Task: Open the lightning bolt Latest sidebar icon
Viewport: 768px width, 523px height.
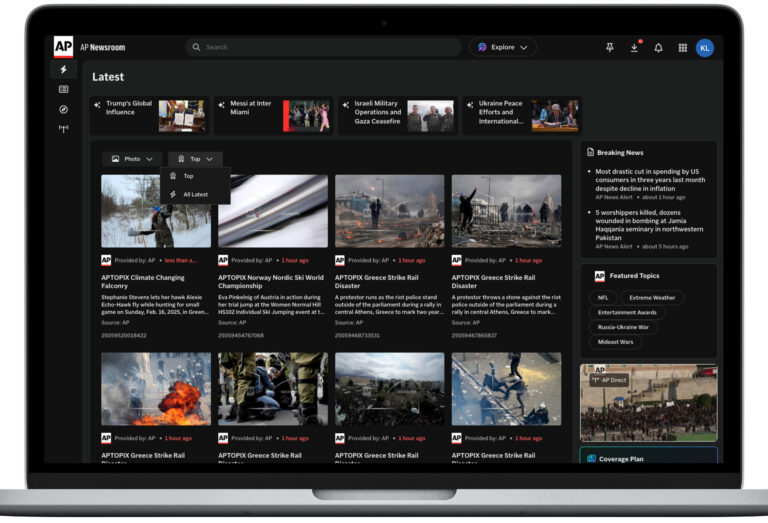Action: [x=64, y=70]
